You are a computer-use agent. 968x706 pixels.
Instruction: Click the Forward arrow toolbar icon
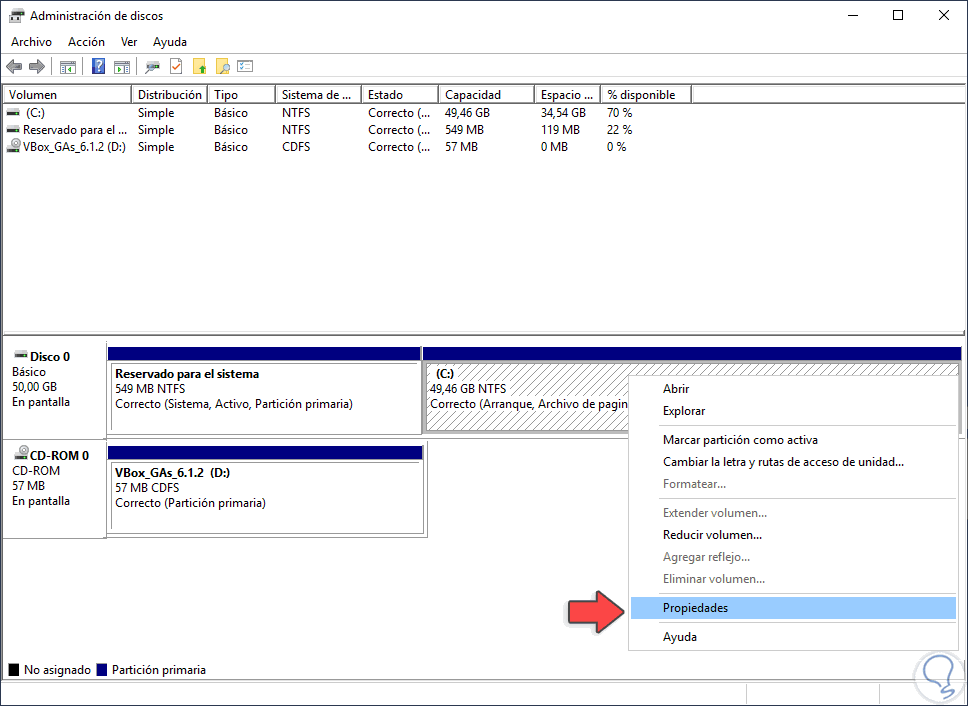(37, 67)
